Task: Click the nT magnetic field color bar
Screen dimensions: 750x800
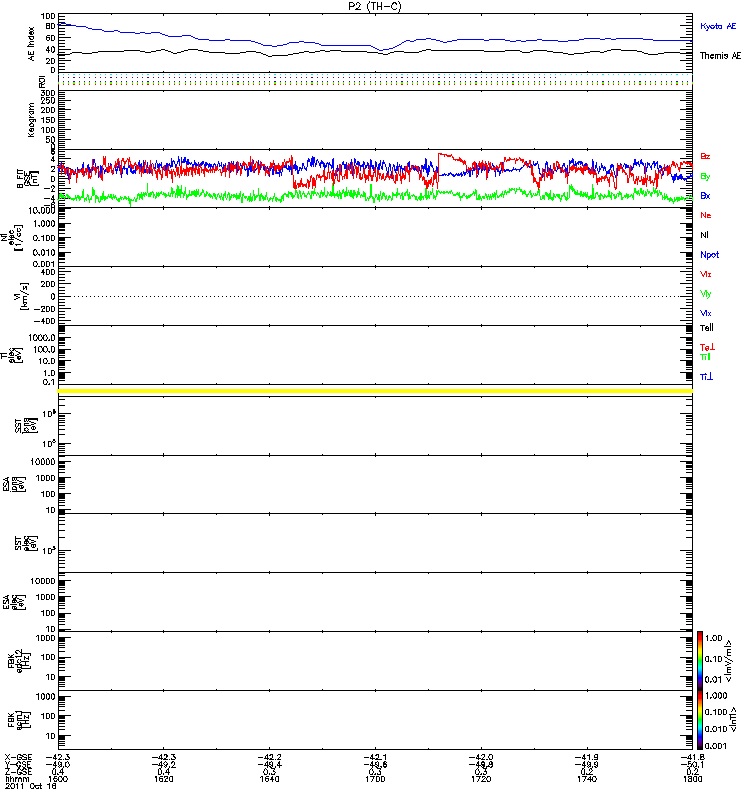Action: coord(700,720)
